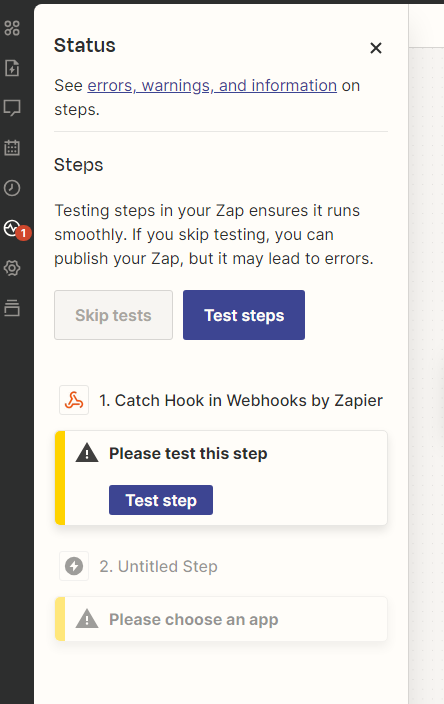Select the Untitled Step lightning icon
Screen dimensions: 444x704
[74, 566]
